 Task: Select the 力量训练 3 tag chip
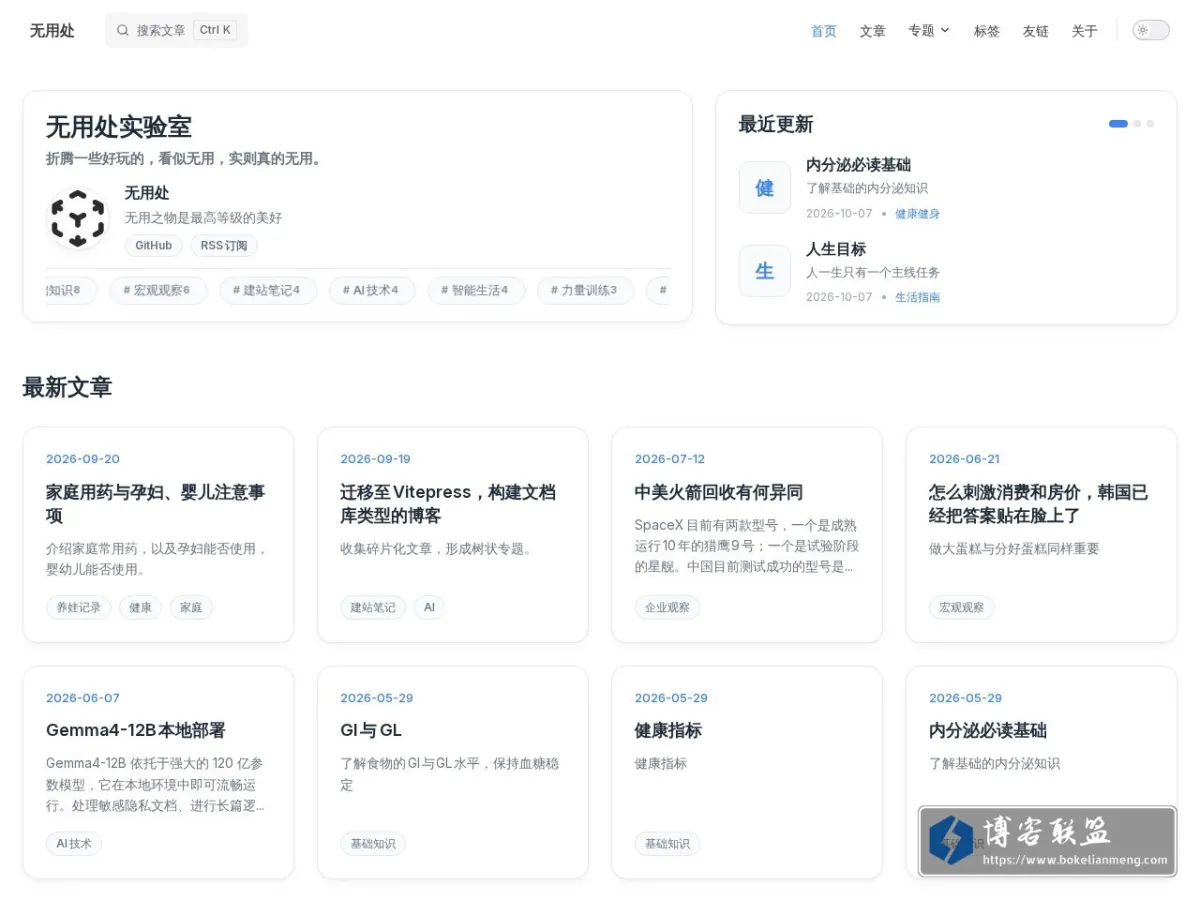click(585, 290)
